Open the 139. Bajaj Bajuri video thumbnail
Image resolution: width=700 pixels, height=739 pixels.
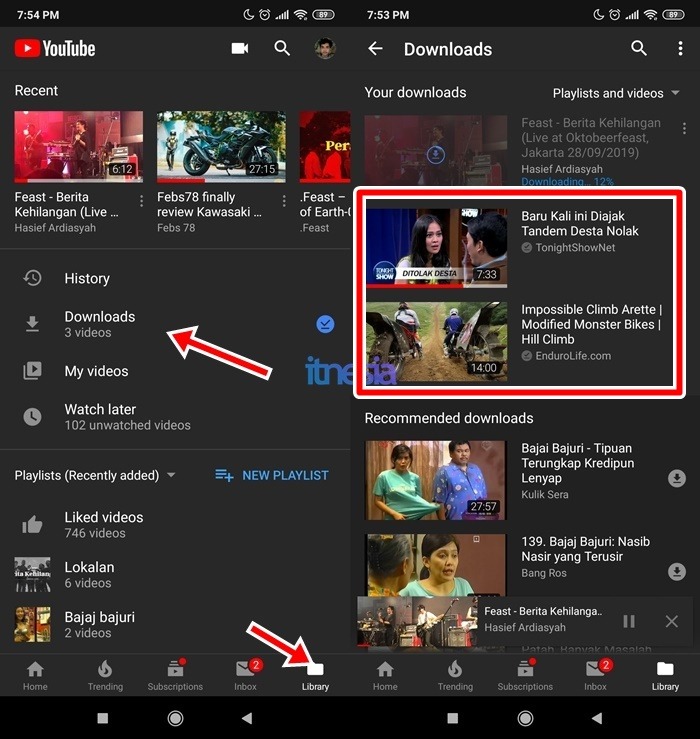(436, 565)
